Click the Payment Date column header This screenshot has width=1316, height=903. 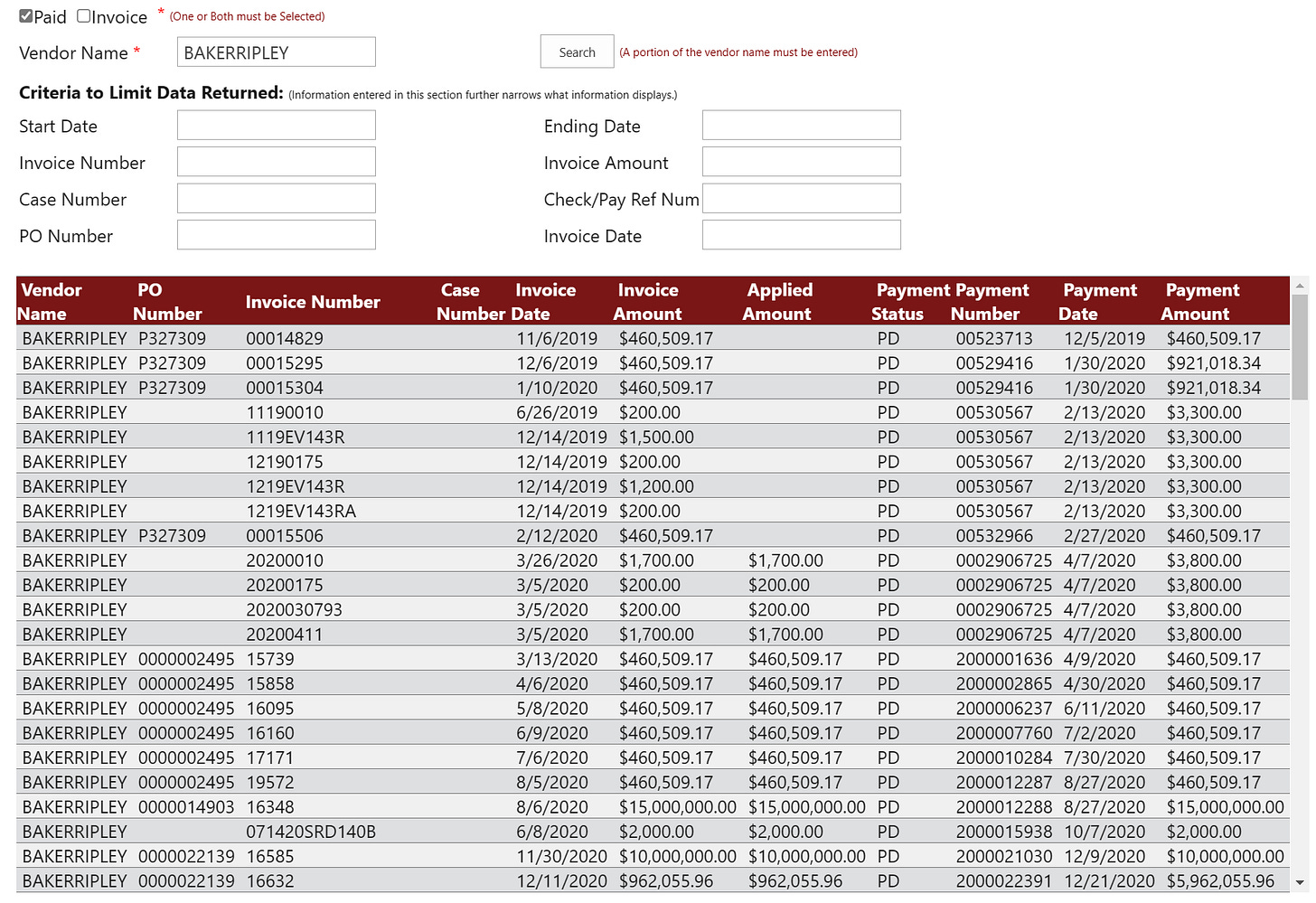1098,302
